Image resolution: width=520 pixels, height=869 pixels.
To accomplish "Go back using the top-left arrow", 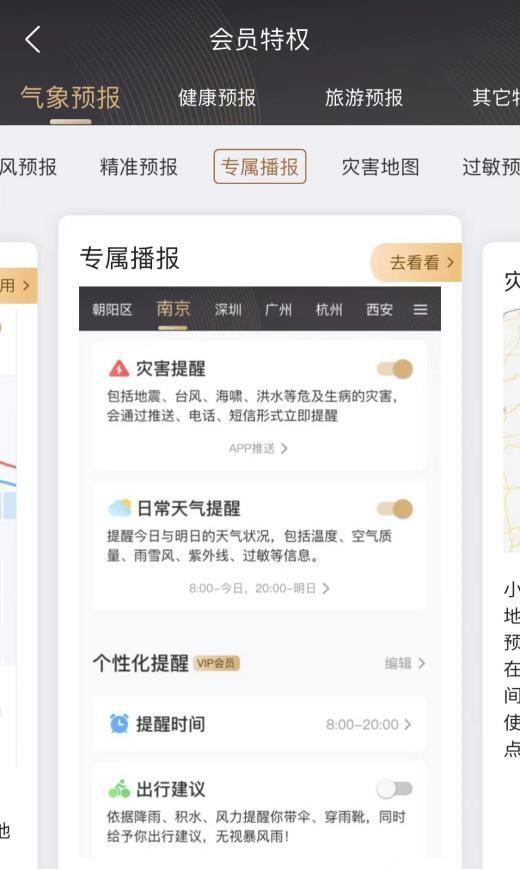I will (33, 39).
